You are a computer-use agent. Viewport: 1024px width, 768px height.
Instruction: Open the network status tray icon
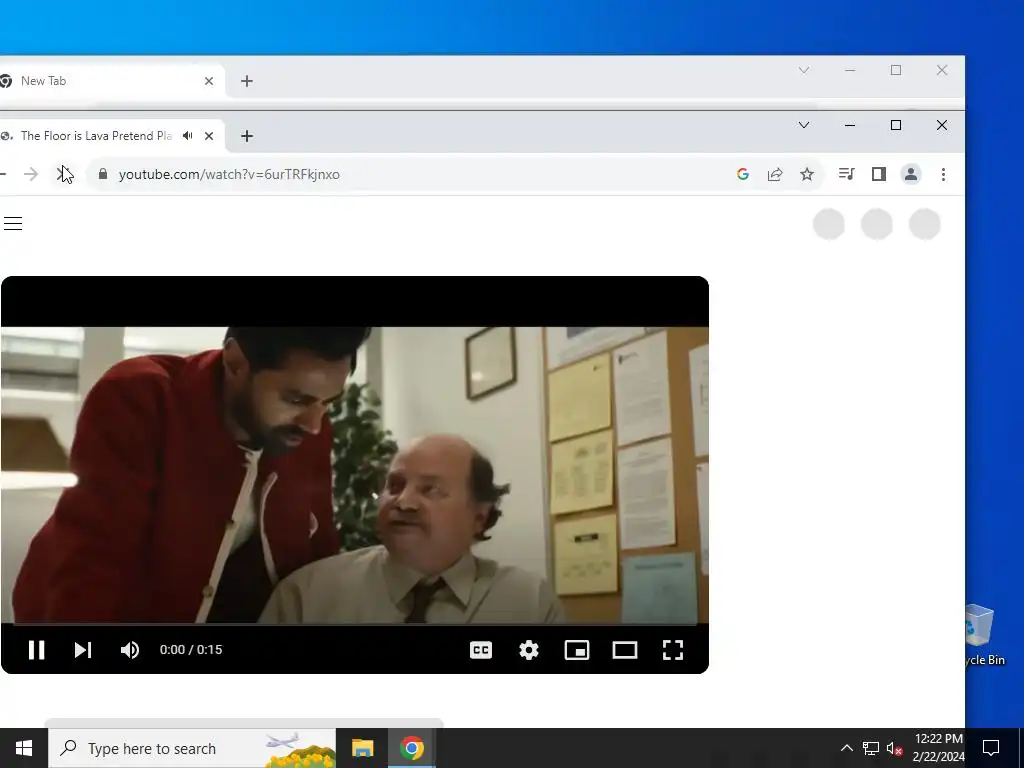(x=871, y=748)
